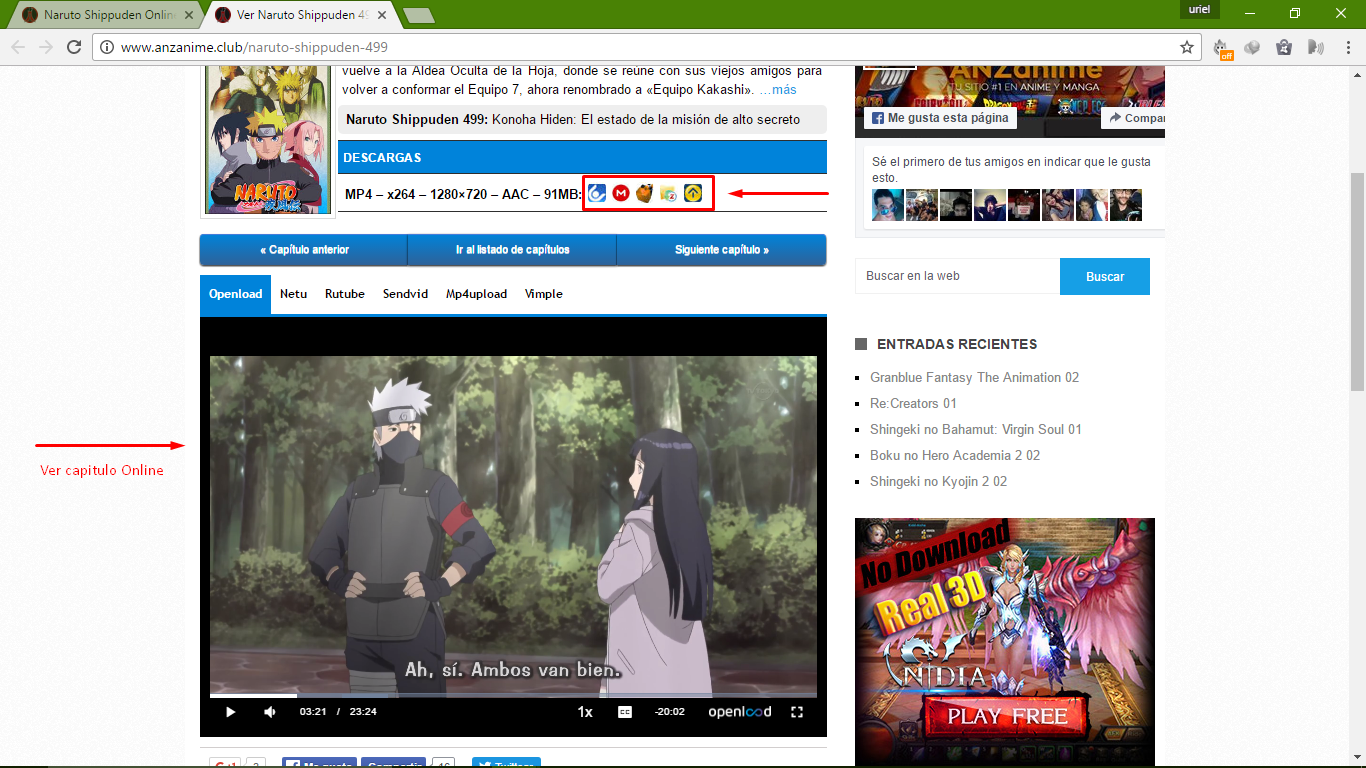Open the talking head sound extension
The image size is (1366, 768).
click(1316, 47)
